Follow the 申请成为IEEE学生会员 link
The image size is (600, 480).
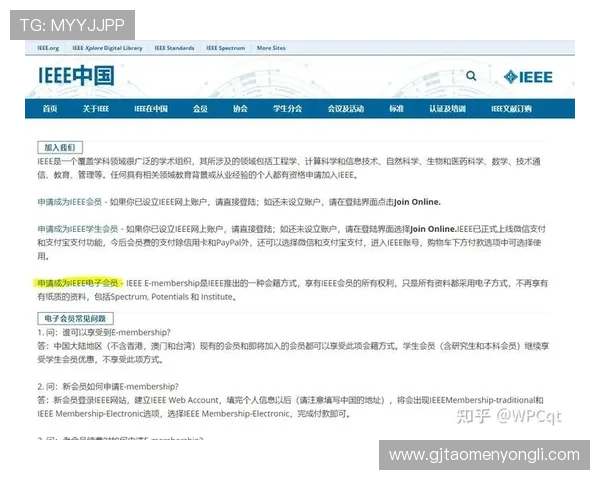click(78, 229)
